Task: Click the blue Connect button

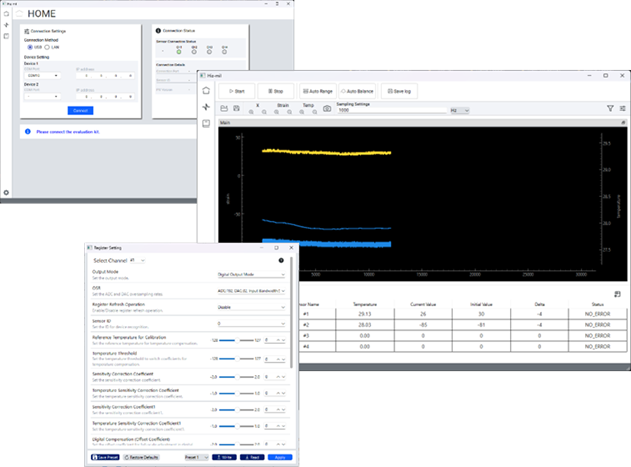Action: (79, 110)
